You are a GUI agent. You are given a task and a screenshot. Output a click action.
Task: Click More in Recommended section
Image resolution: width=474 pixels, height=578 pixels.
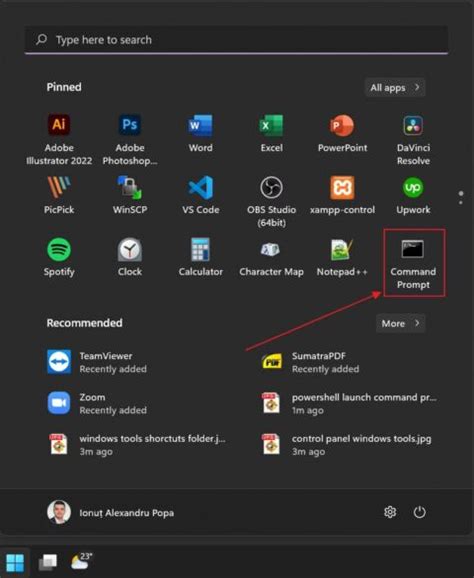click(x=400, y=323)
